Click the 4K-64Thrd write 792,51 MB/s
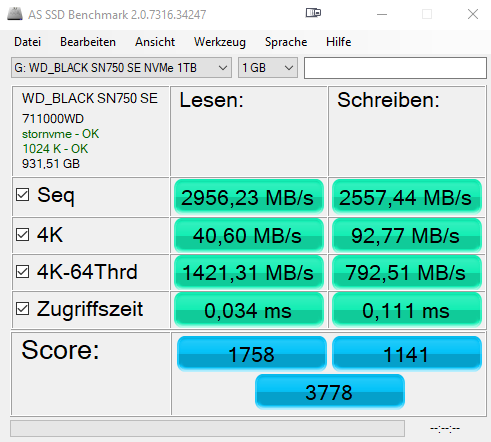 [407, 272]
